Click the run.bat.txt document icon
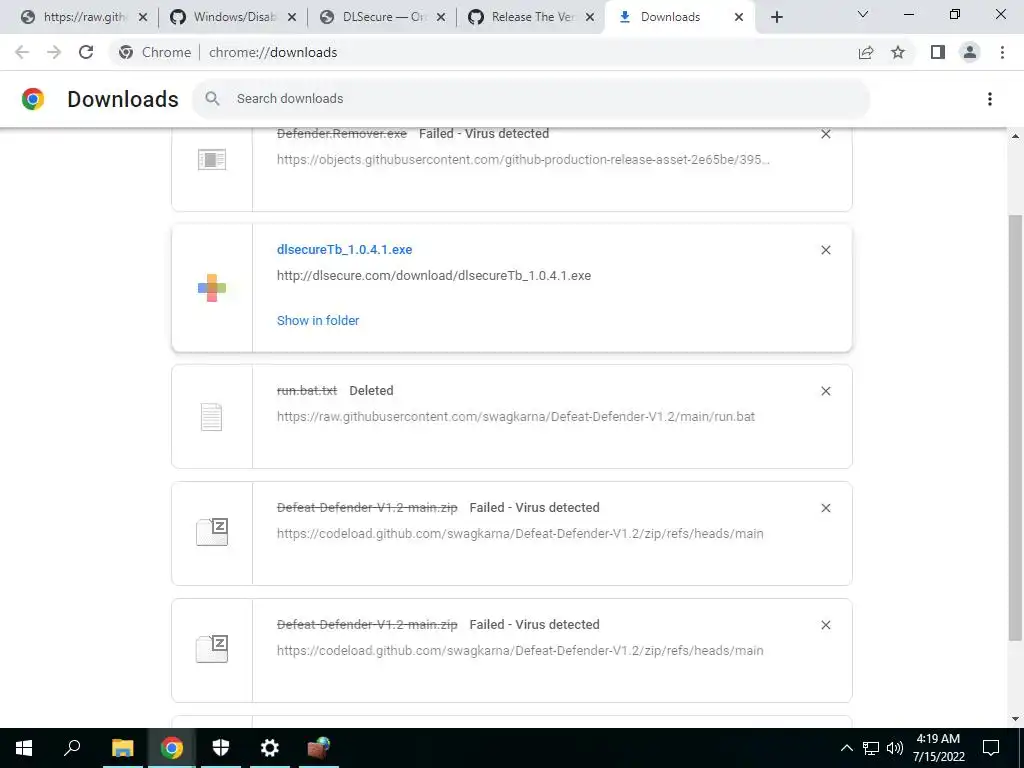This screenshot has width=1024, height=768. click(x=212, y=417)
